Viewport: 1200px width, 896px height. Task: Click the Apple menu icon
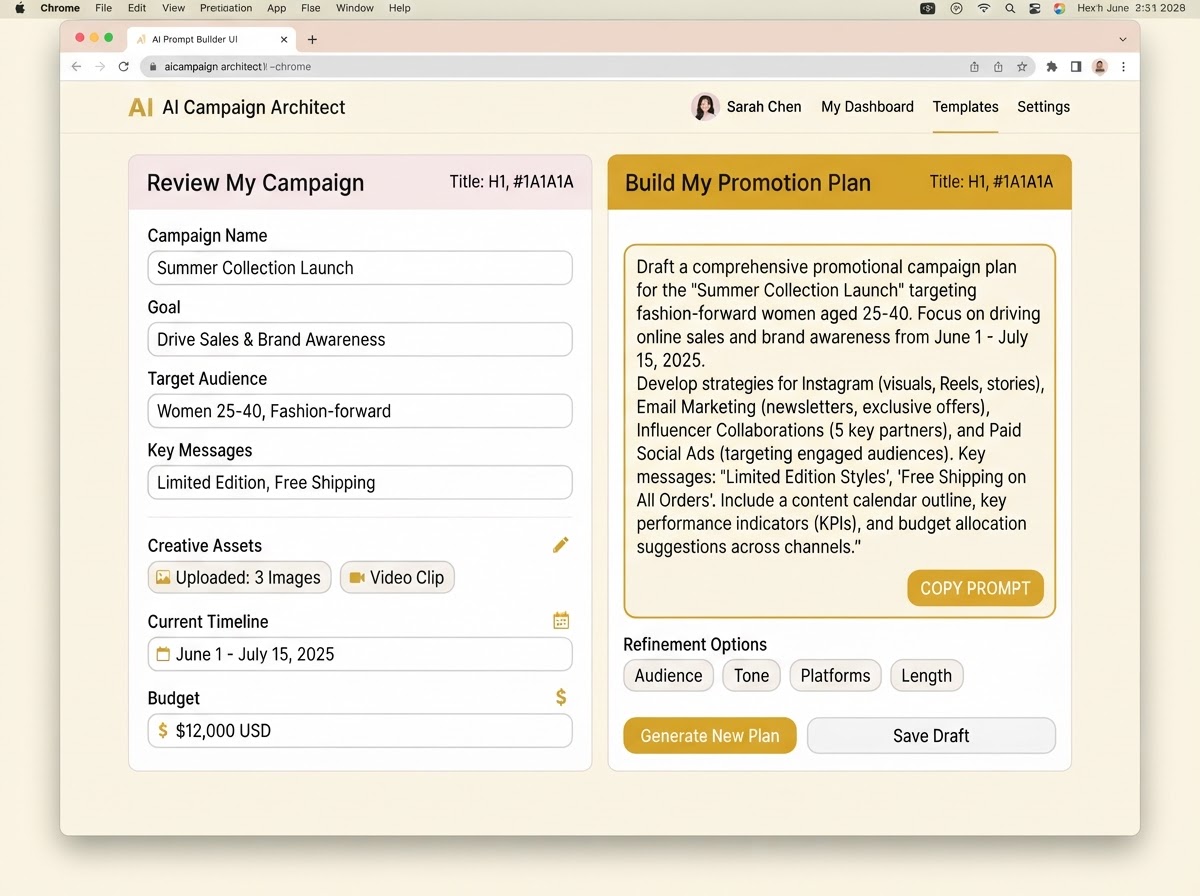(19, 8)
